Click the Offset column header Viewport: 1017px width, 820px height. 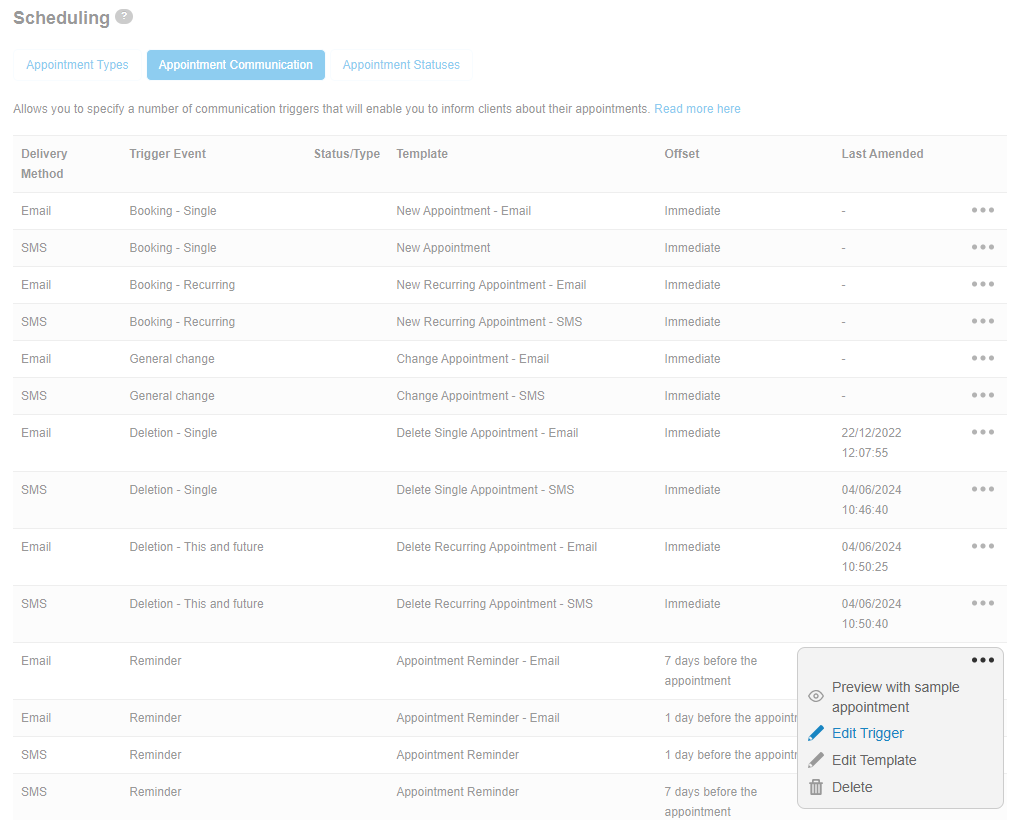click(x=682, y=154)
